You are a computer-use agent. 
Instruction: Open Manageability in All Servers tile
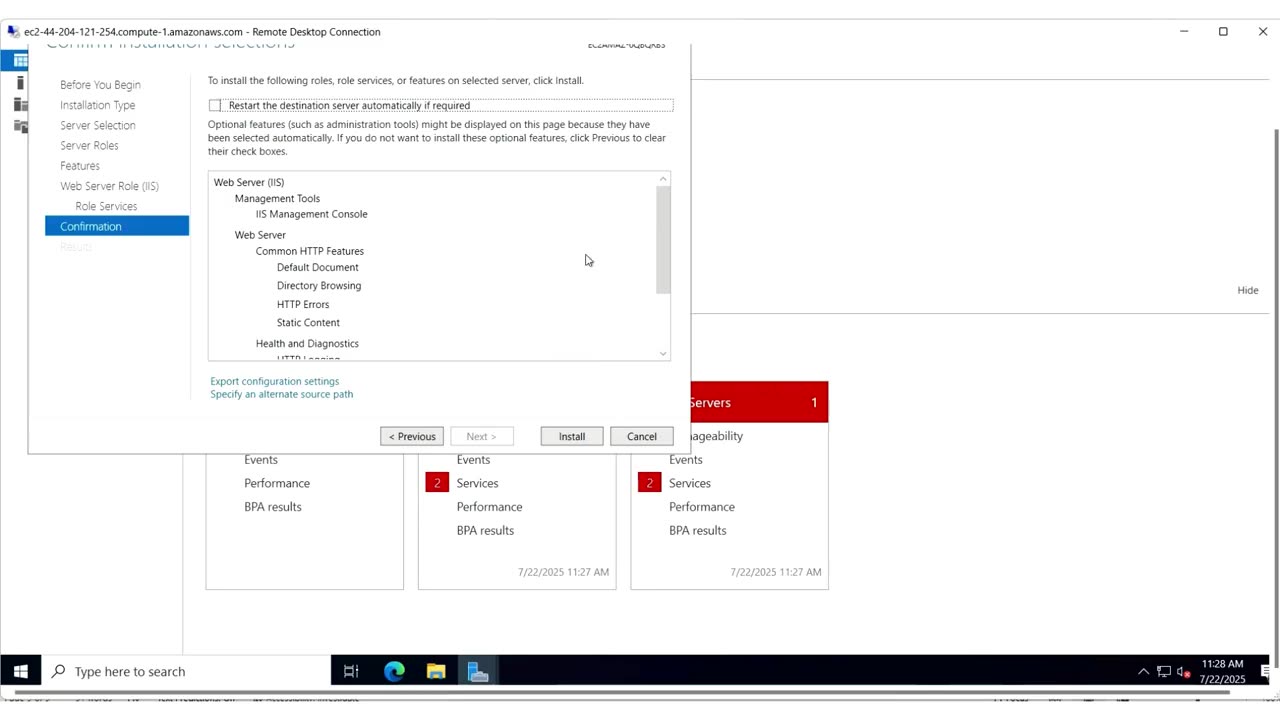click(717, 436)
